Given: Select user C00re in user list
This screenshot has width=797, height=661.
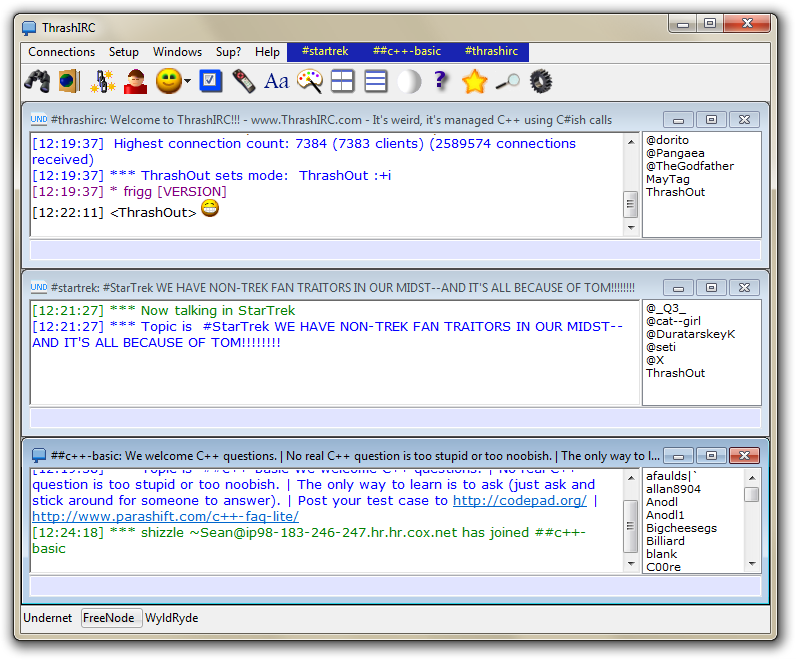Looking at the screenshot, I should pyautogui.click(x=663, y=567).
